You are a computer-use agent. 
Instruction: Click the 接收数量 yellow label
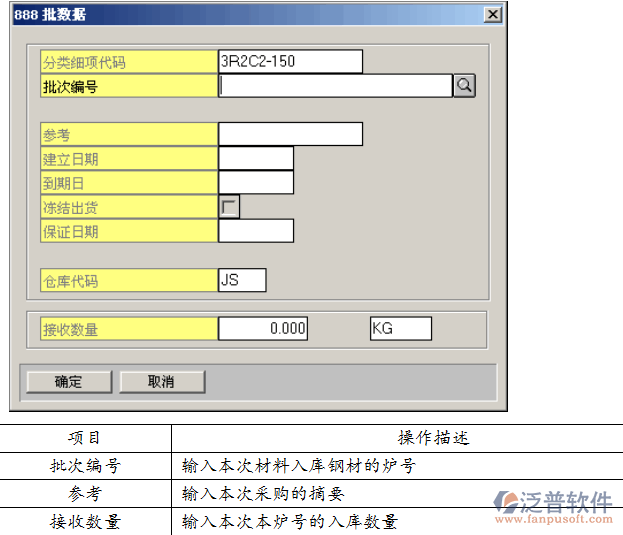point(129,329)
